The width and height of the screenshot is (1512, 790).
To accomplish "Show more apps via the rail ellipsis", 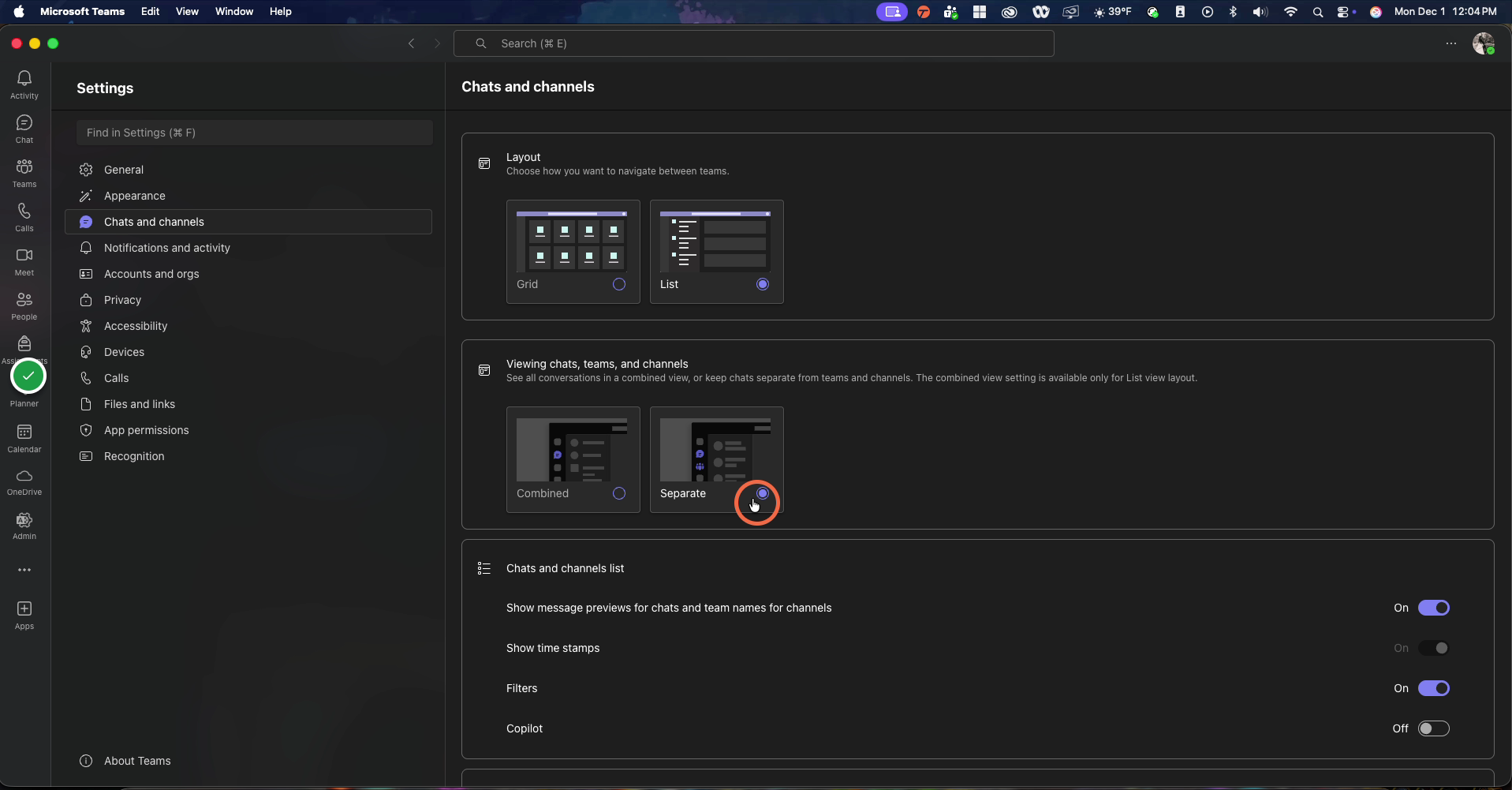I will pyautogui.click(x=24, y=570).
